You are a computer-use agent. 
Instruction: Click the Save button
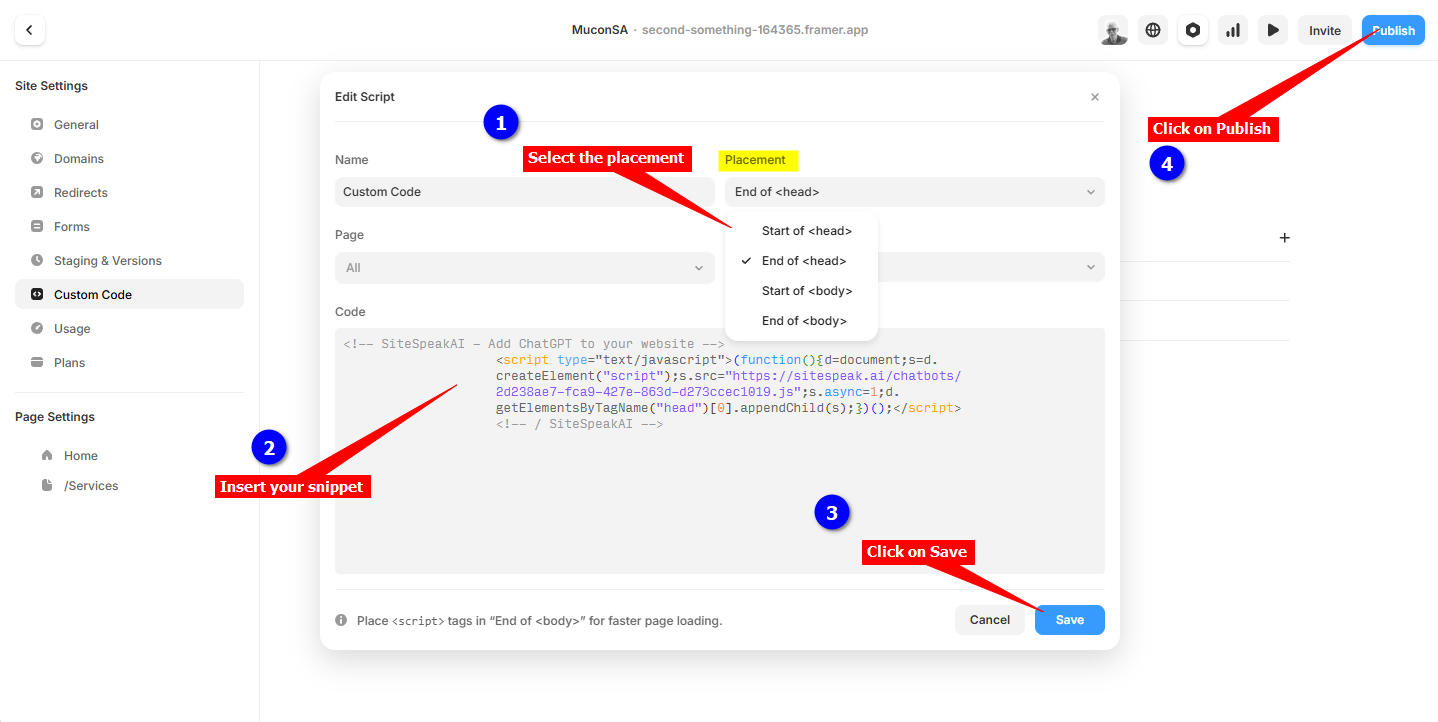(x=1070, y=620)
